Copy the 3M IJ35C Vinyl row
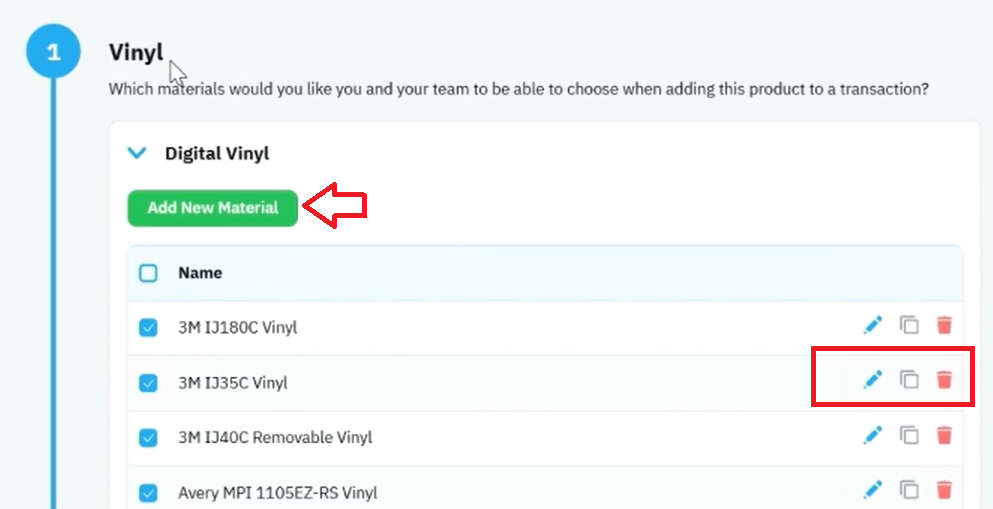This screenshot has width=993, height=509. point(909,380)
